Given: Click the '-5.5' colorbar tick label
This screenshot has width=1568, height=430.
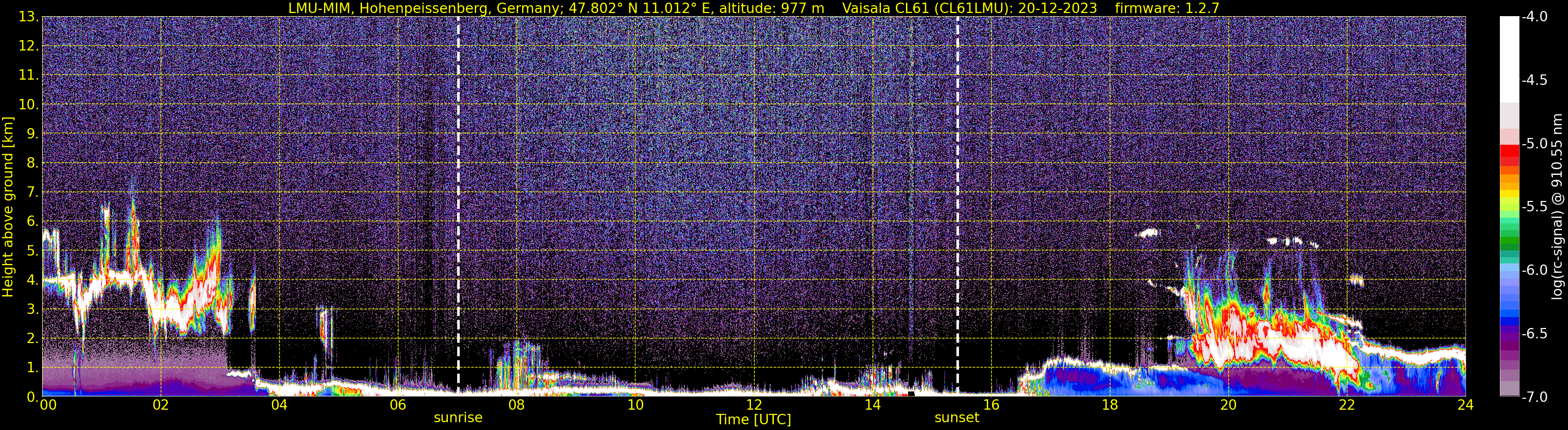Looking at the screenshot, I should pos(1534,207).
